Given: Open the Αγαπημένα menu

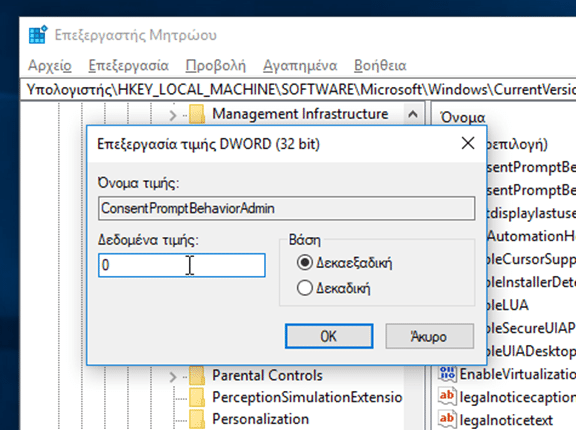Looking at the screenshot, I should (x=300, y=65).
